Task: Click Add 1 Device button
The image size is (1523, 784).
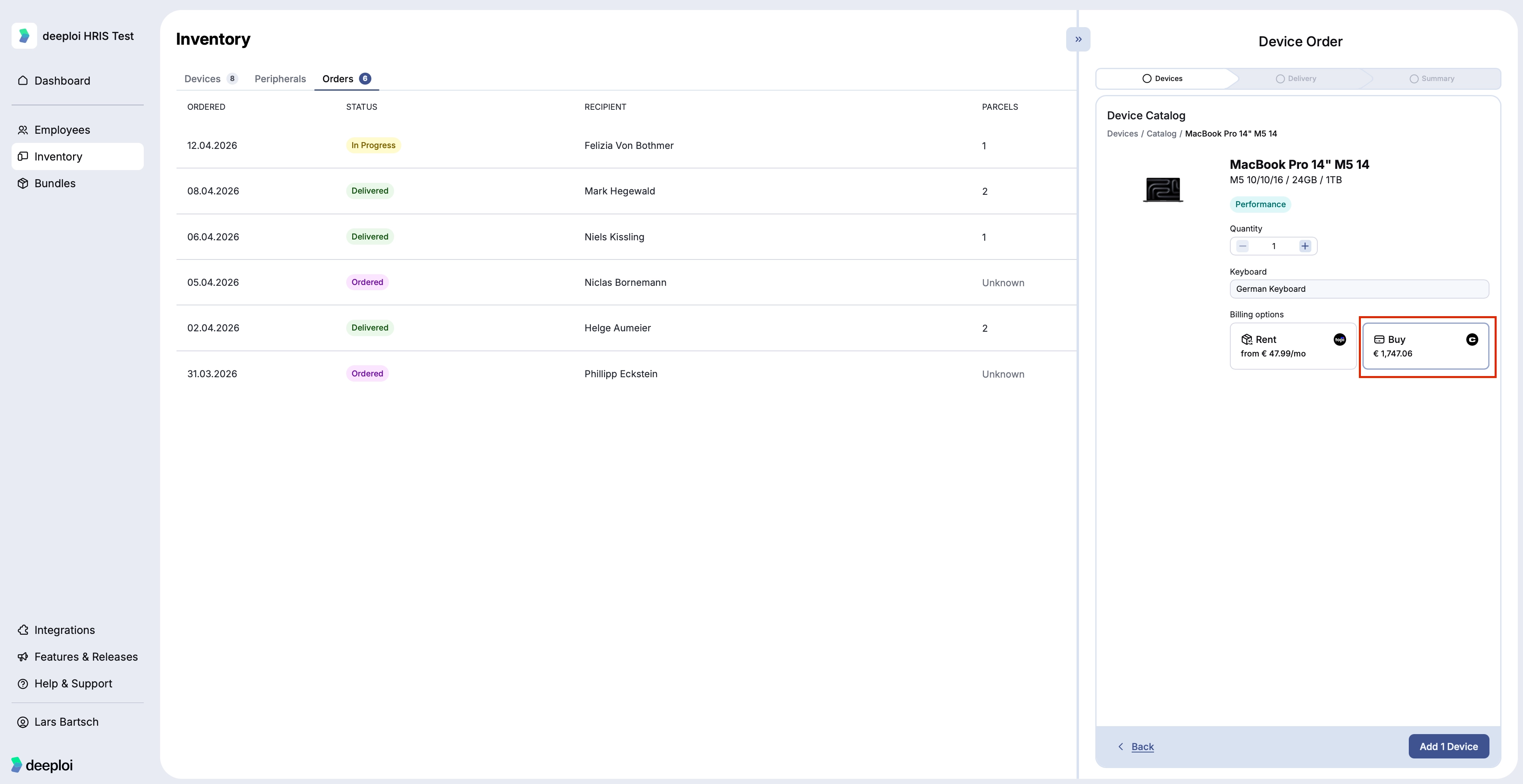Action: [1448, 746]
